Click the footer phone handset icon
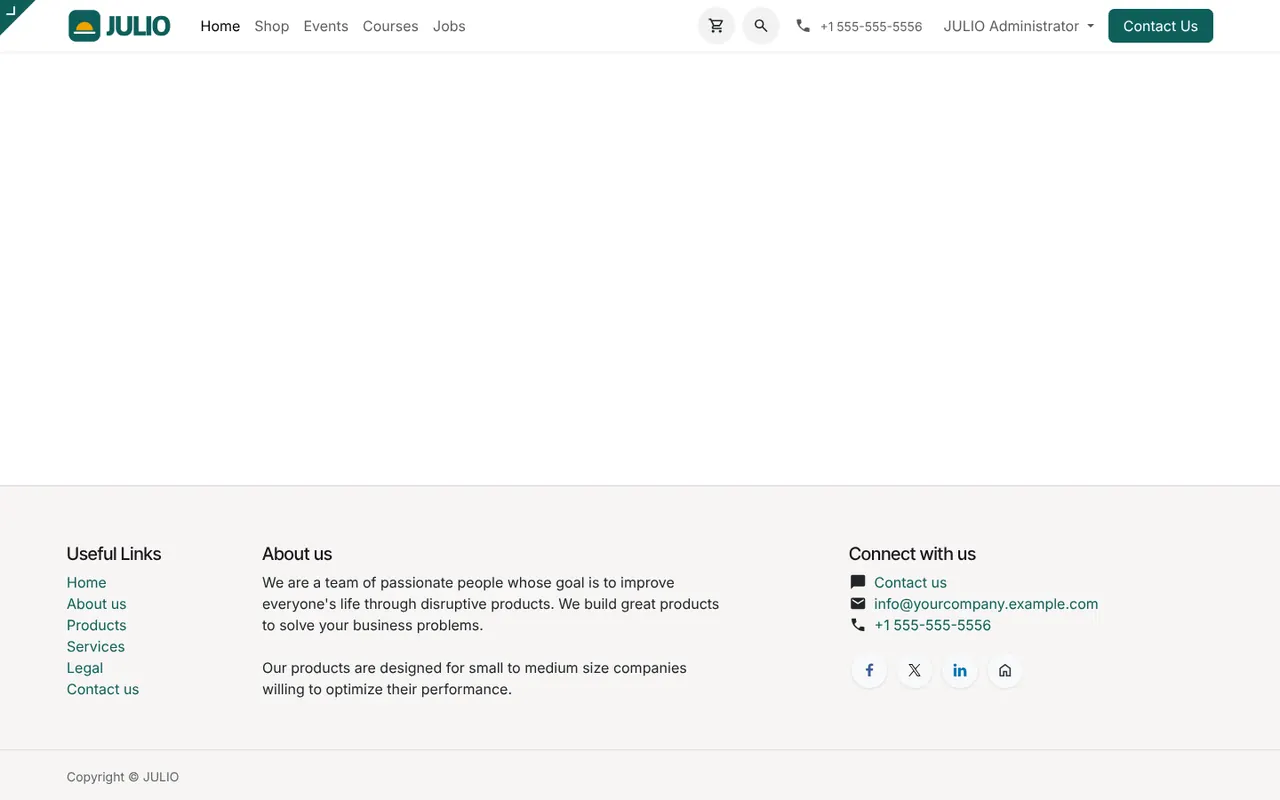This screenshot has width=1280, height=800. 857,625
